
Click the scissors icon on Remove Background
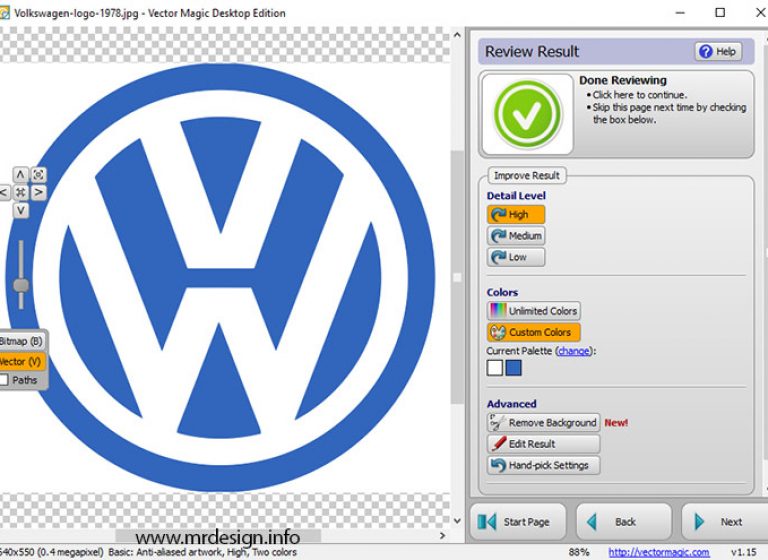(x=498, y=422)
